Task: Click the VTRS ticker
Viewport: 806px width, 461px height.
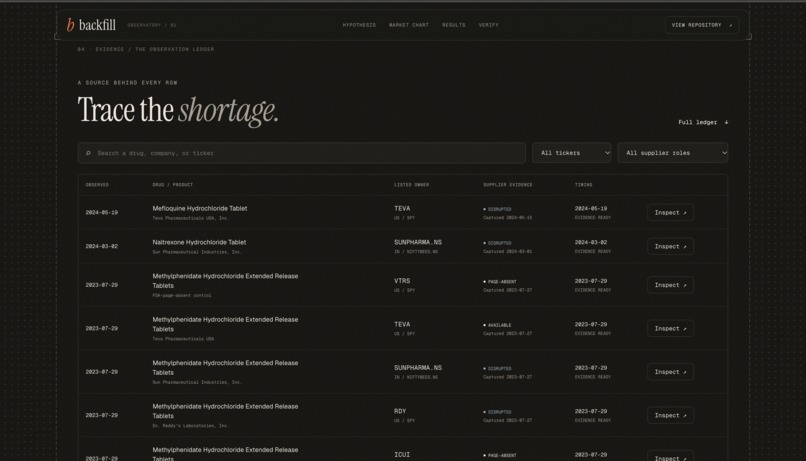Action: pos(402,281)
